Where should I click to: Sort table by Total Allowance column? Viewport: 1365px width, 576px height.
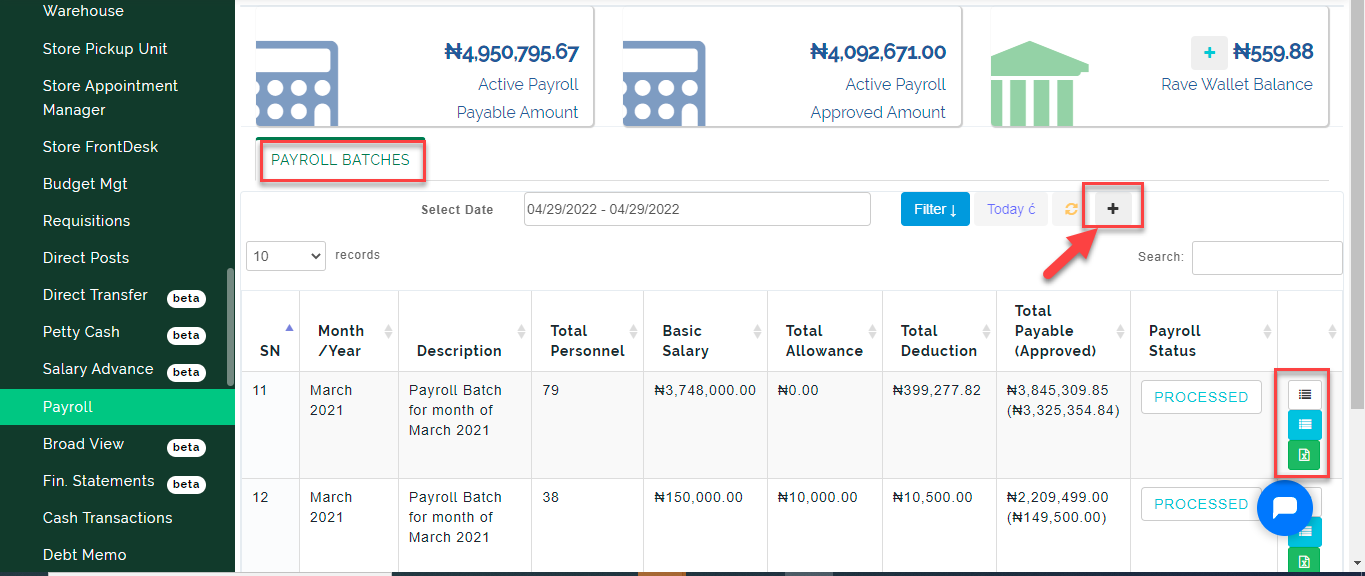pyautogui.click(x=825, y=331)
